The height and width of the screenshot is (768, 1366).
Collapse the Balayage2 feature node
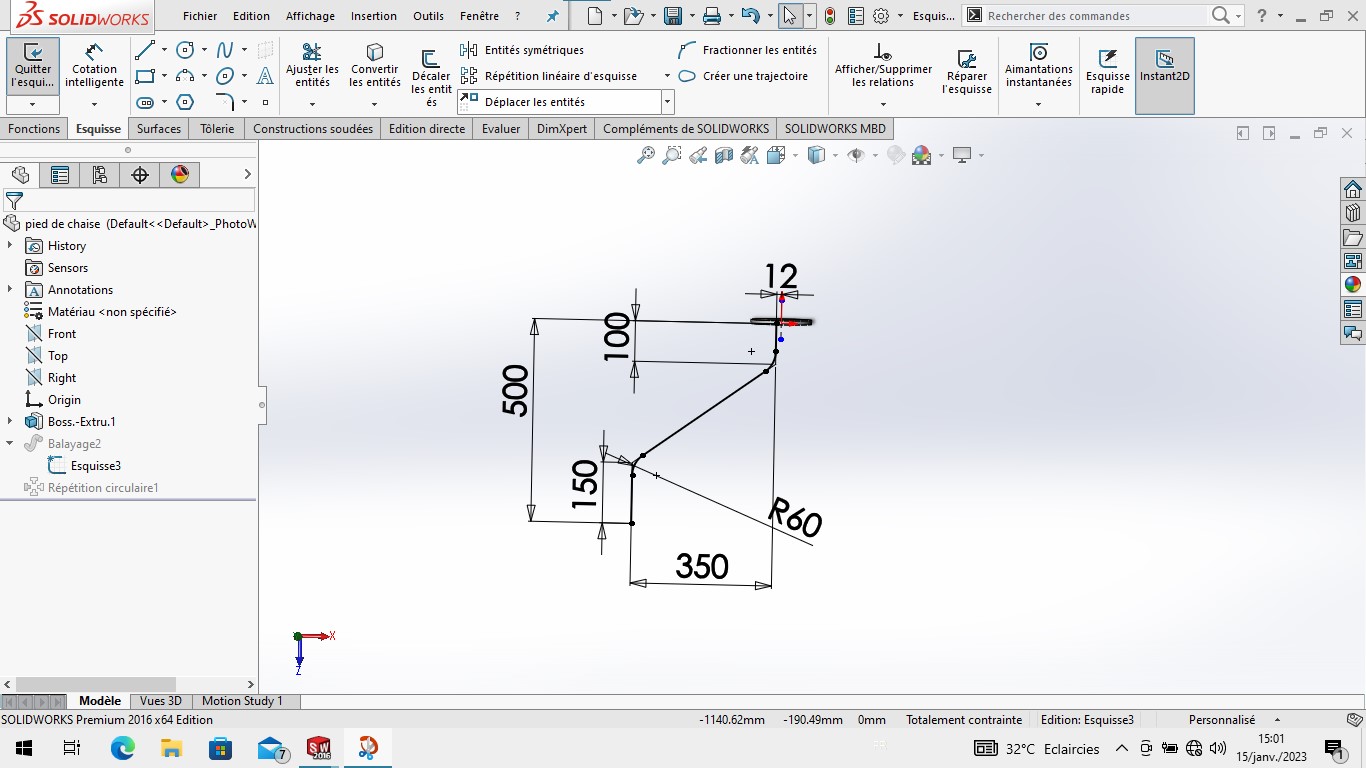pyautogui.click(x=10, y=444)
